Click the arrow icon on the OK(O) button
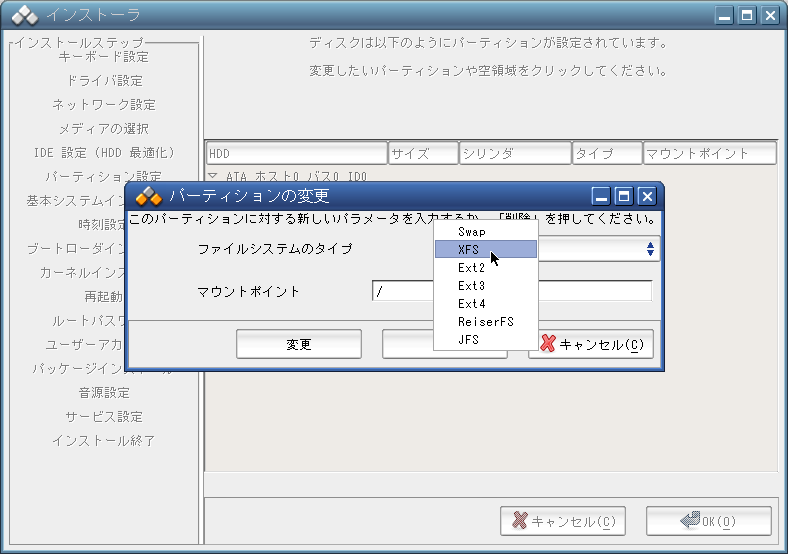Screen dimensions: 788x554 (690, 521)
